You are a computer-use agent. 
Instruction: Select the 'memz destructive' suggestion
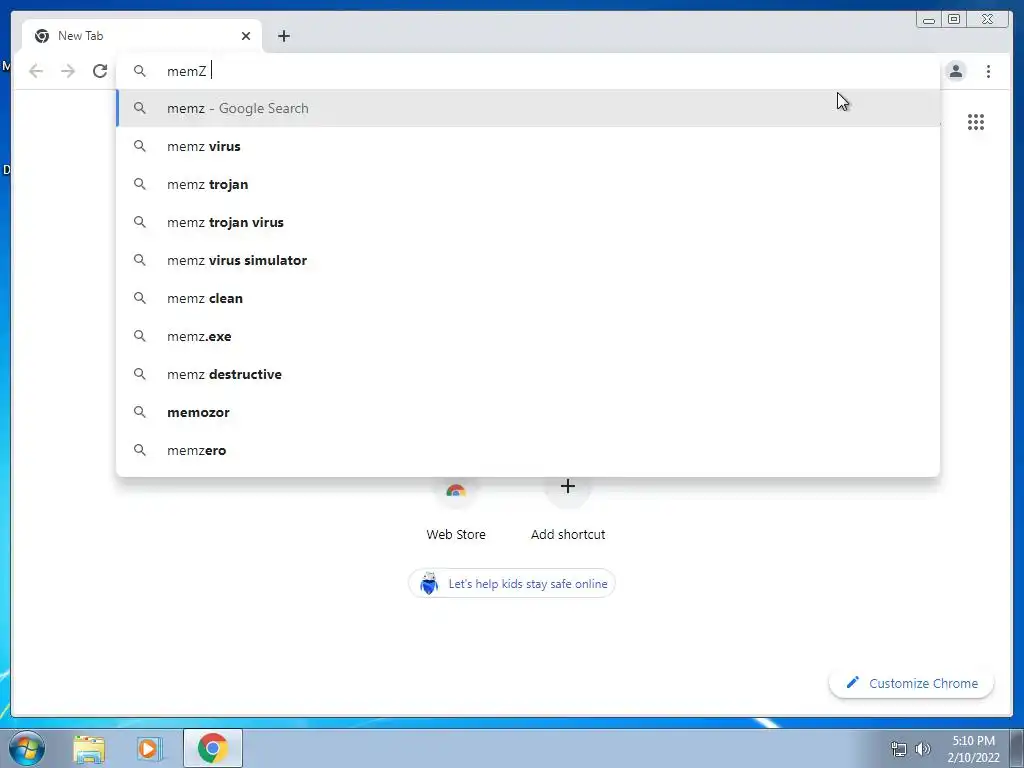coord(528,374)
